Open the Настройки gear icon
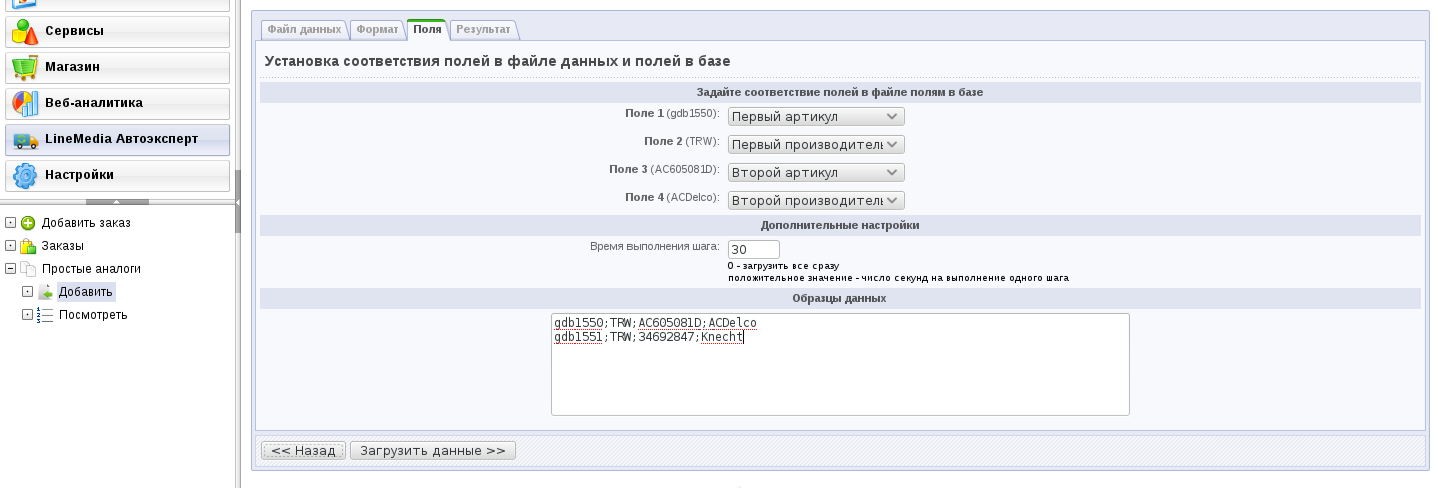This screenshot has width=1438, height=488. [24, 176]
